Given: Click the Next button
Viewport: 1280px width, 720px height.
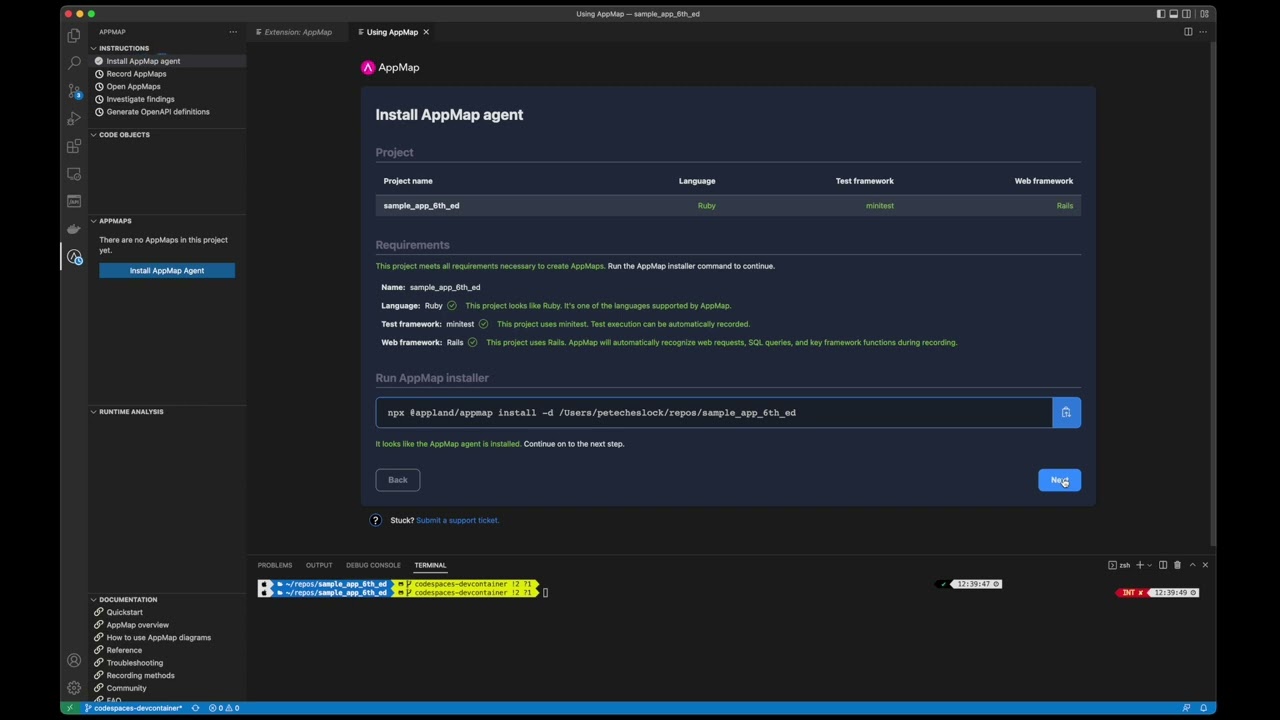Looking at the screenshot, I should (x=1059, y=480).
